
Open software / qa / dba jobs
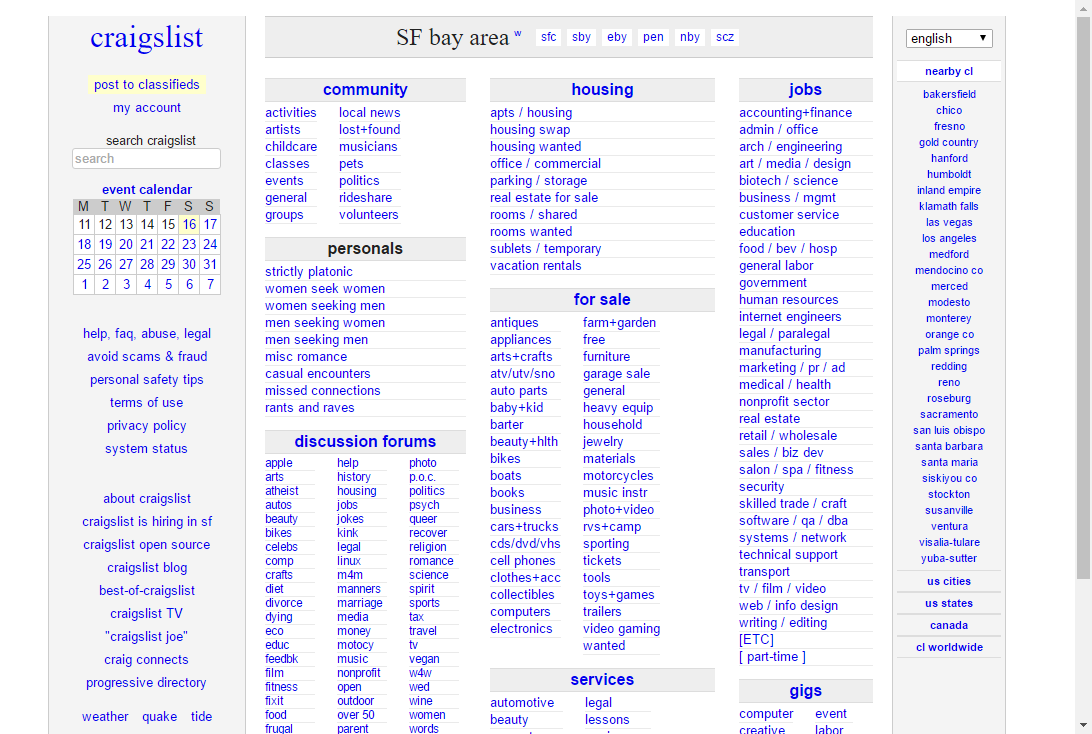click(793, 521)
